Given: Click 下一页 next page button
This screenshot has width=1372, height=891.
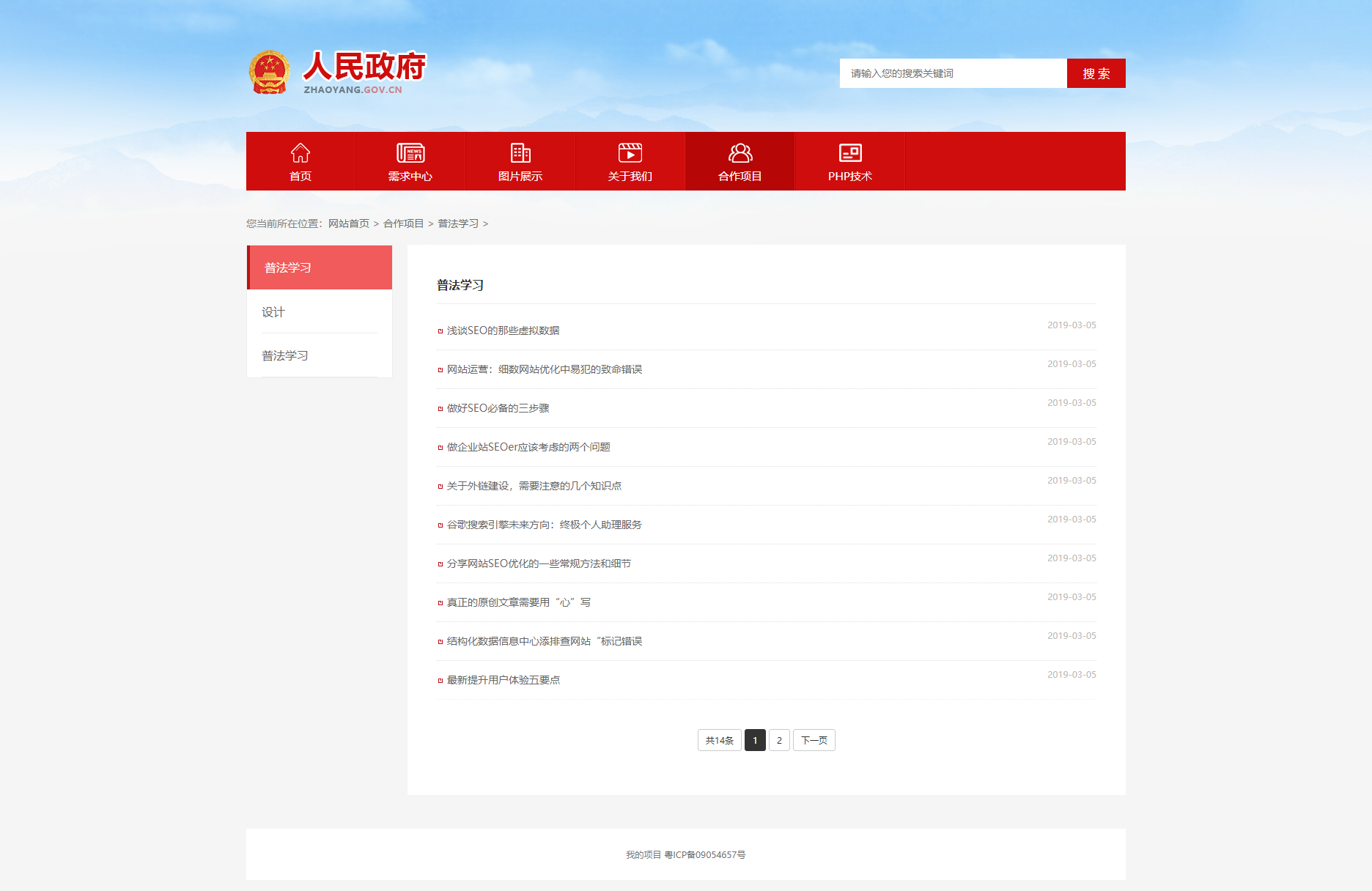Looking at the screenshot, I should click(814, 740).
